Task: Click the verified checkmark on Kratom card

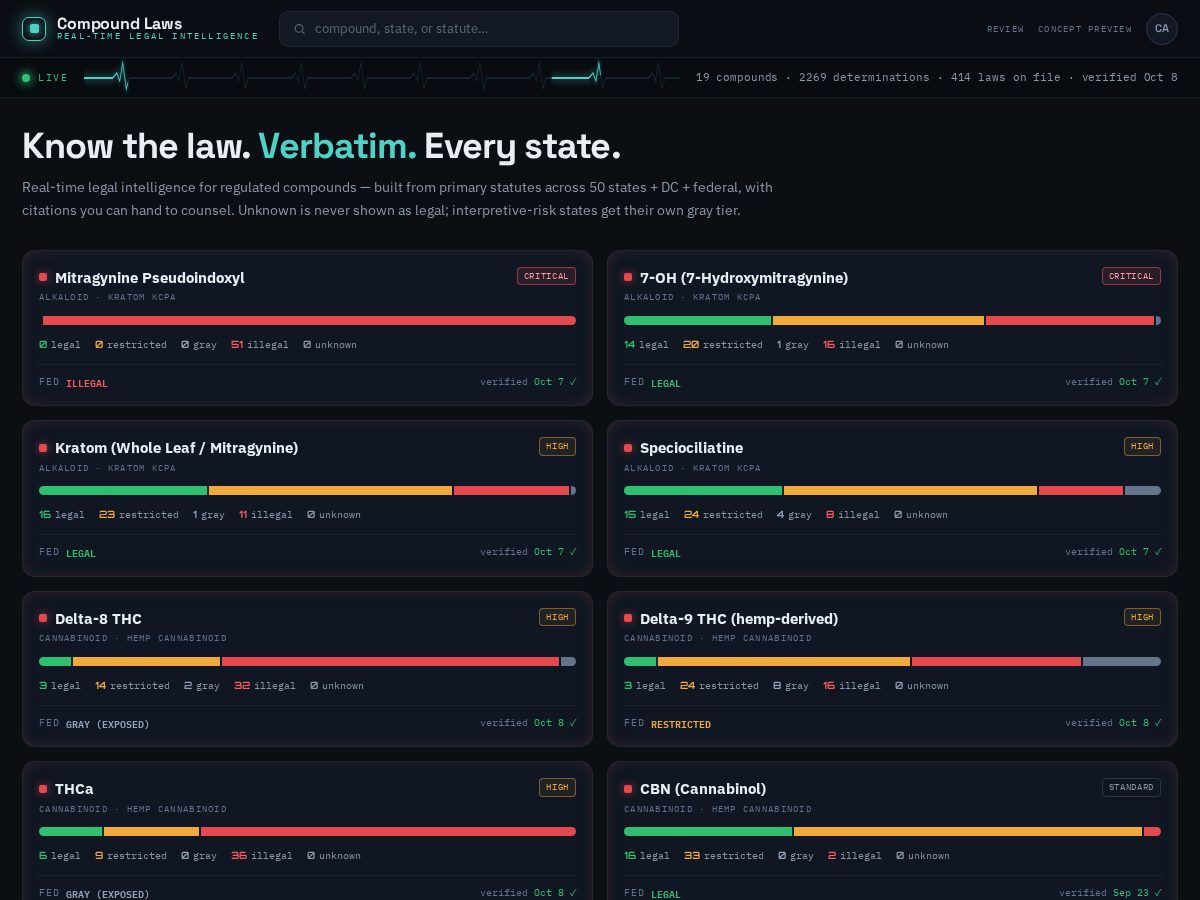Action: pos(573,552)
